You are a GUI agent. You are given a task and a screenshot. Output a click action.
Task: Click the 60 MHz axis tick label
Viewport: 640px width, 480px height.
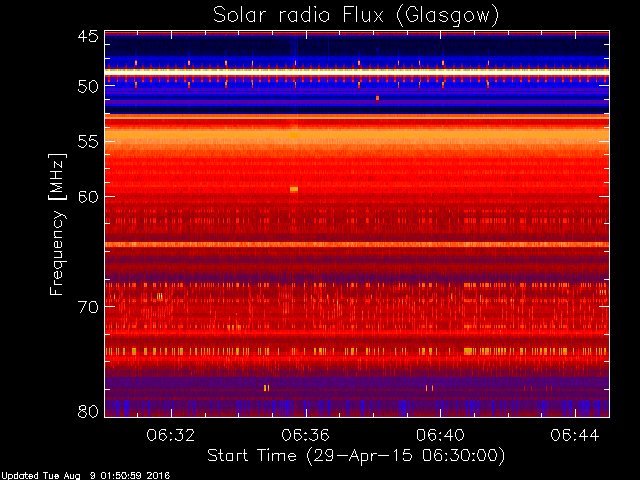click(88, 197)
